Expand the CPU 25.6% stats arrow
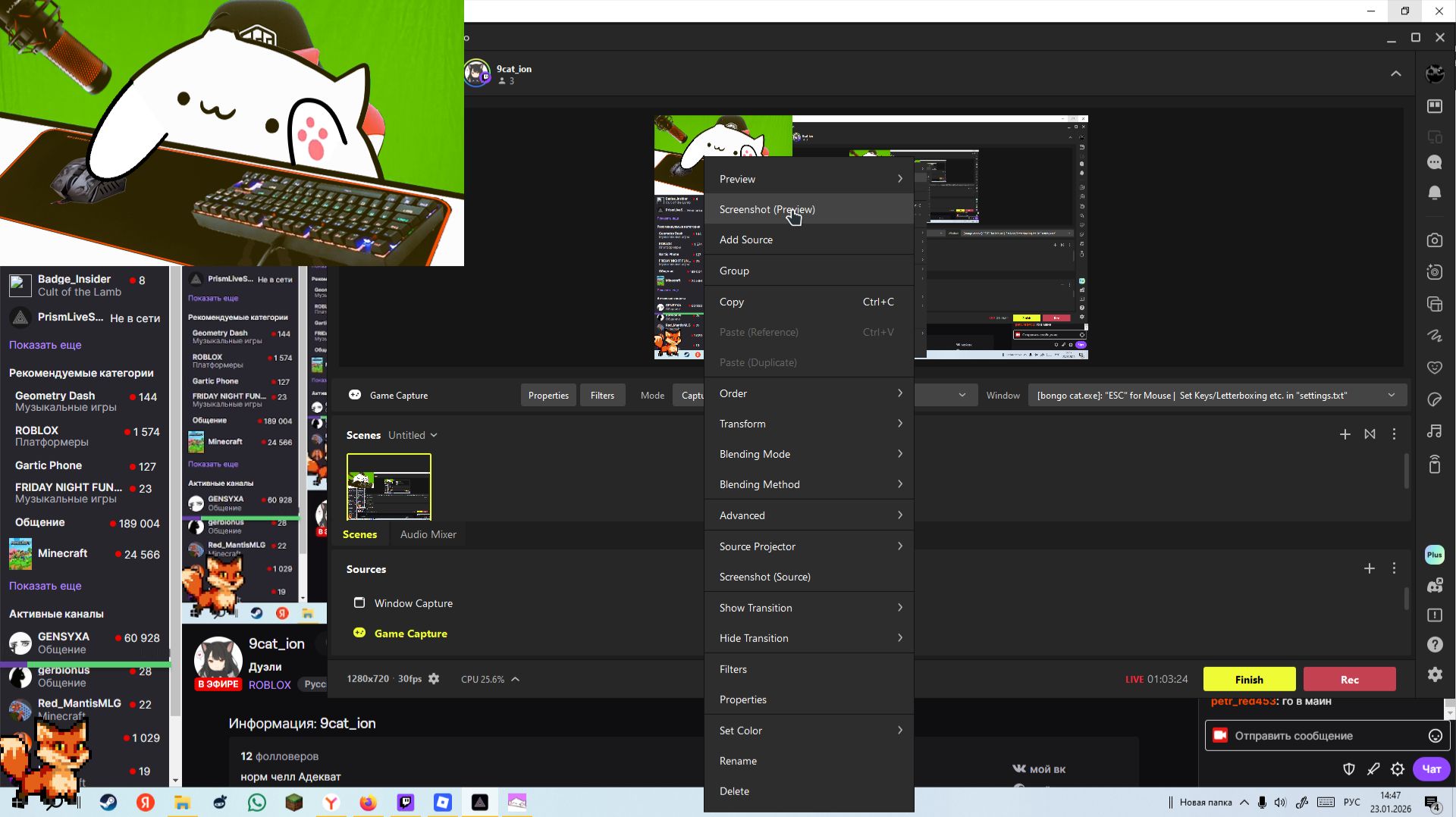The height and width of the screenshot is (817, 1456). 515,679
